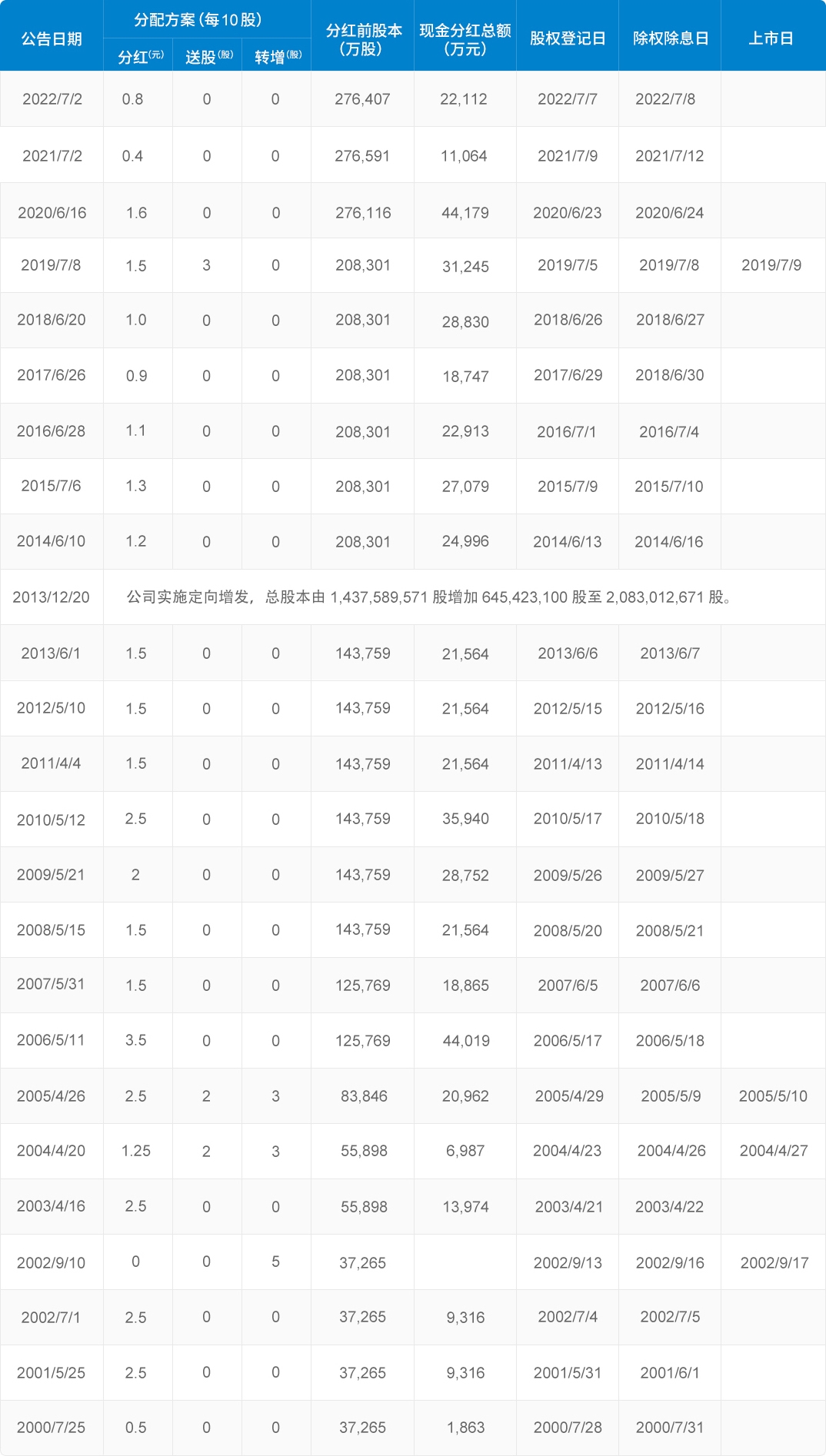The height and width of the screenshot is (1456, 826).
Task: Click the 2019/7/9 listing date cell
Action: click(771, 265)
